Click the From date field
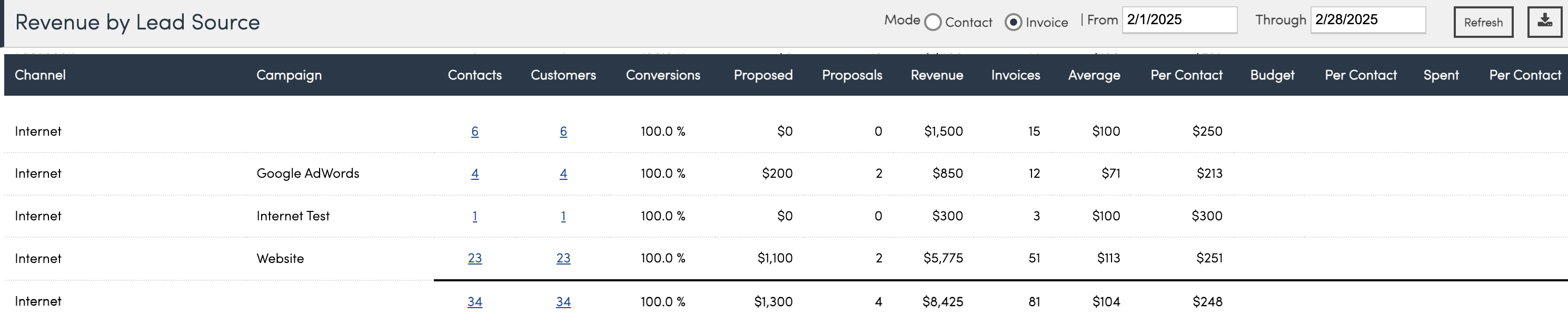The image size is (1568, 325). pyautogui.click(x=1178, y=20)
